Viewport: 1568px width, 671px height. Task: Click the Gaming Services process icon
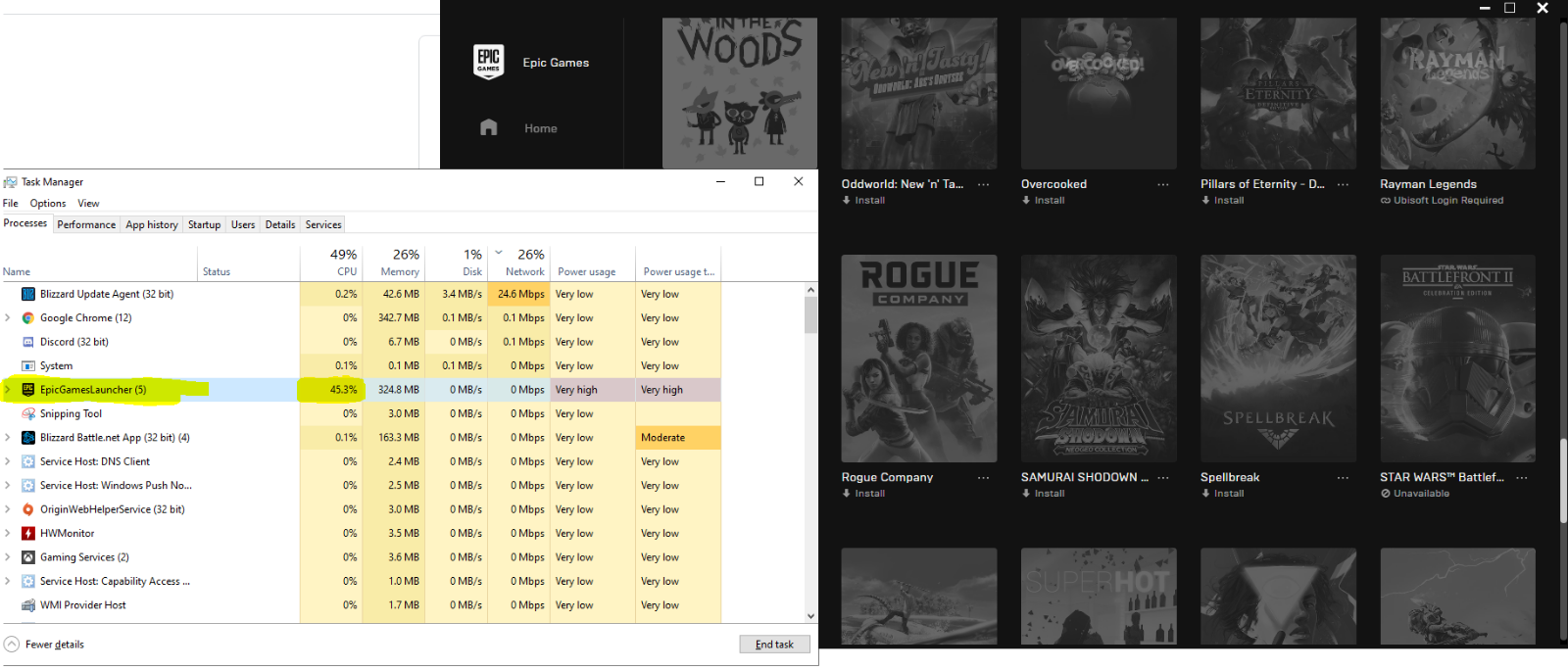(28, 557)
